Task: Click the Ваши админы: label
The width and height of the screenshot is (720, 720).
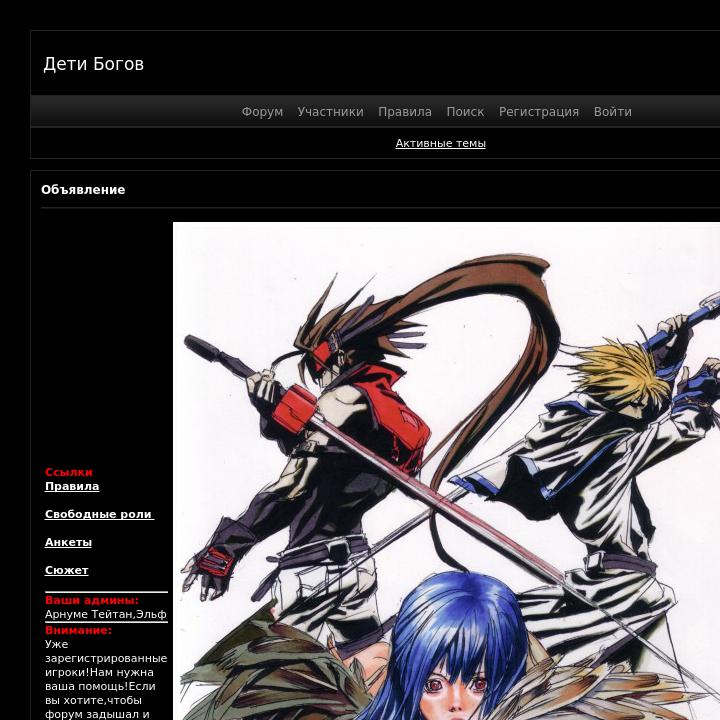Action: pyautogui.click(x=92, y=600)
